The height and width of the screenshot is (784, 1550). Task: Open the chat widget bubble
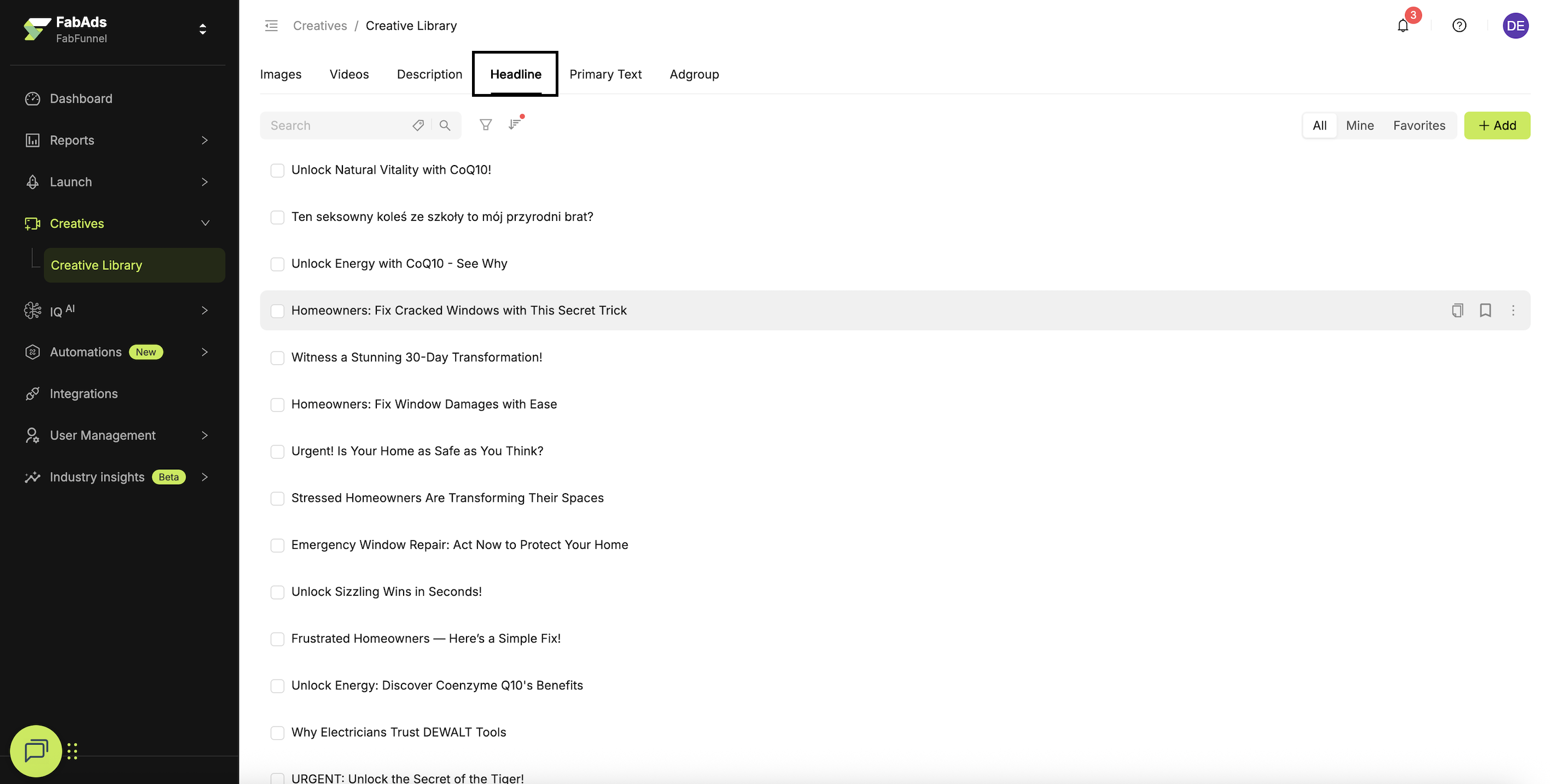coord(36,750)
